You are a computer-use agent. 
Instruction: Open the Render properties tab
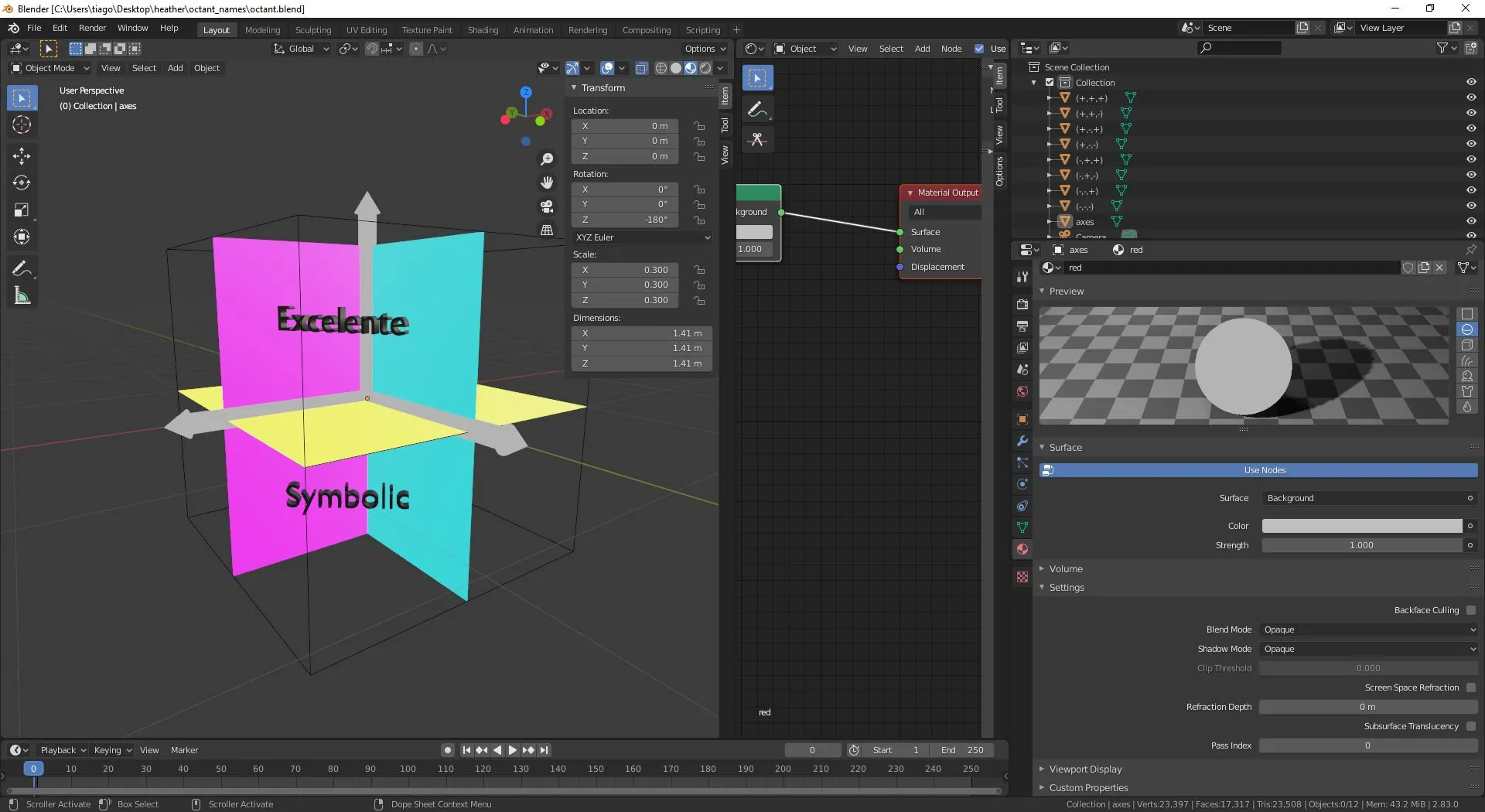pyautogui.click(x=1022, y=305)
